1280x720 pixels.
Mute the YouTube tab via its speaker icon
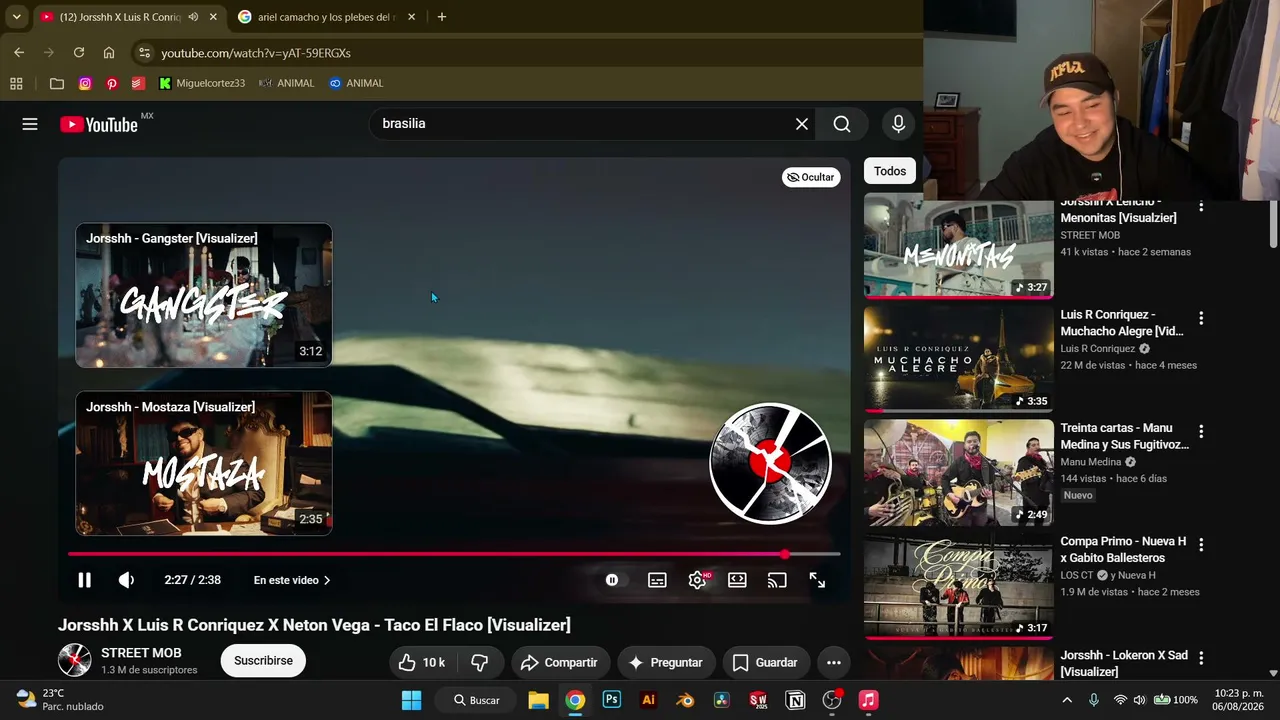(193, 17)
